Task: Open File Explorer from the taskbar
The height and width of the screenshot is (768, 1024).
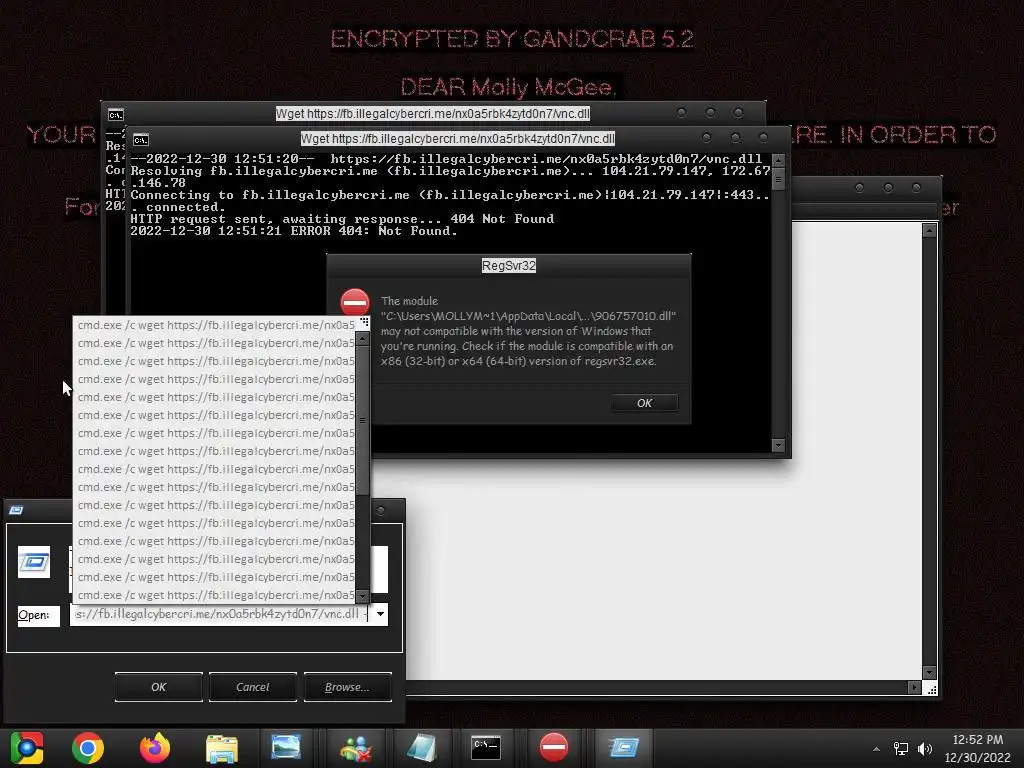Action: 221,748
